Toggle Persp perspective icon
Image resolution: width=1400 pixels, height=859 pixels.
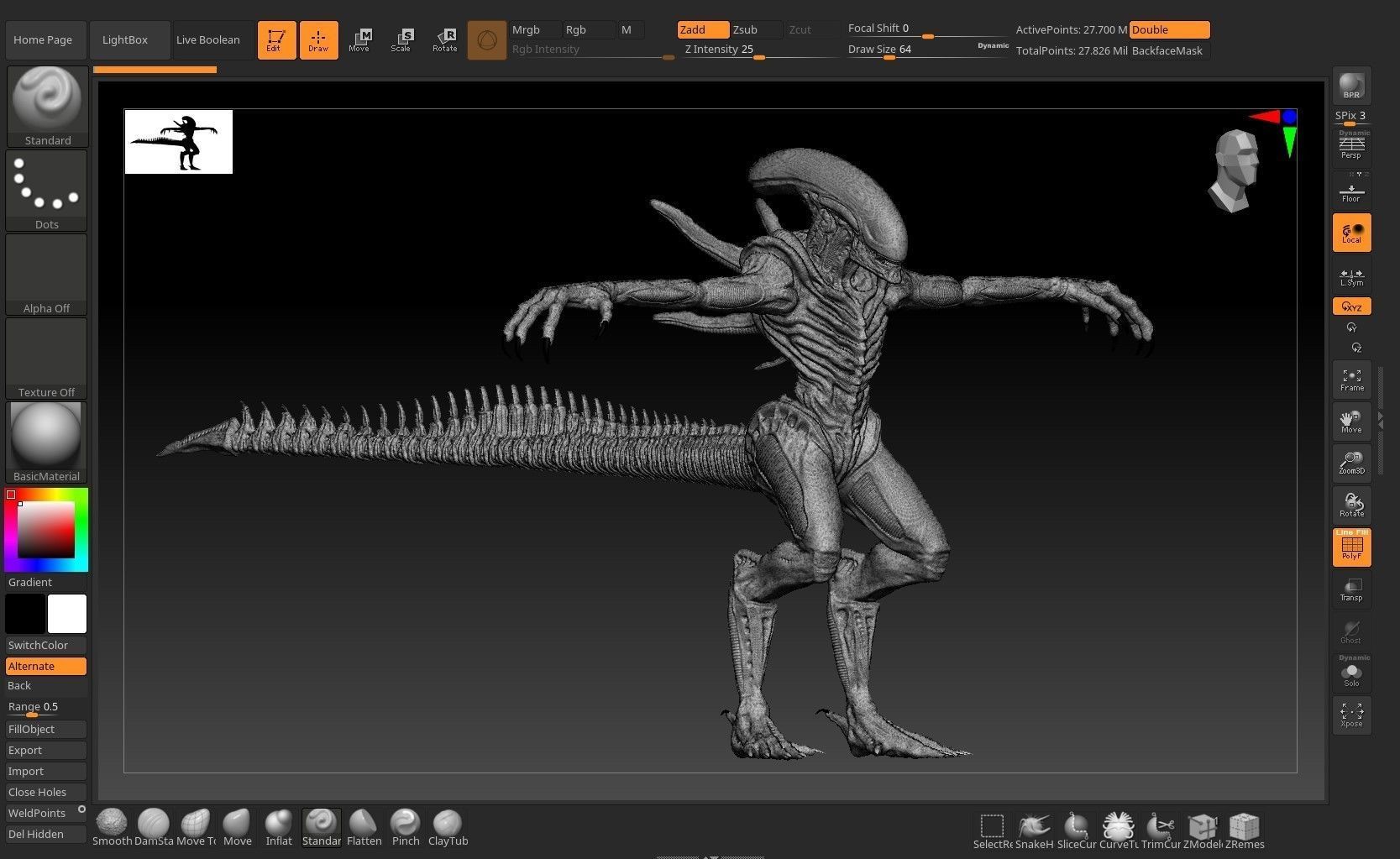1351,148
